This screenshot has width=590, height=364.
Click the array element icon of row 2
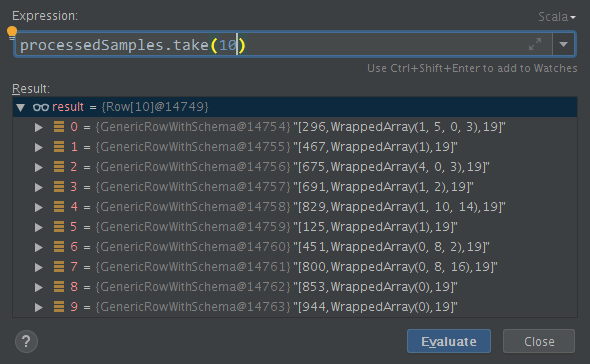click(59, 167)
